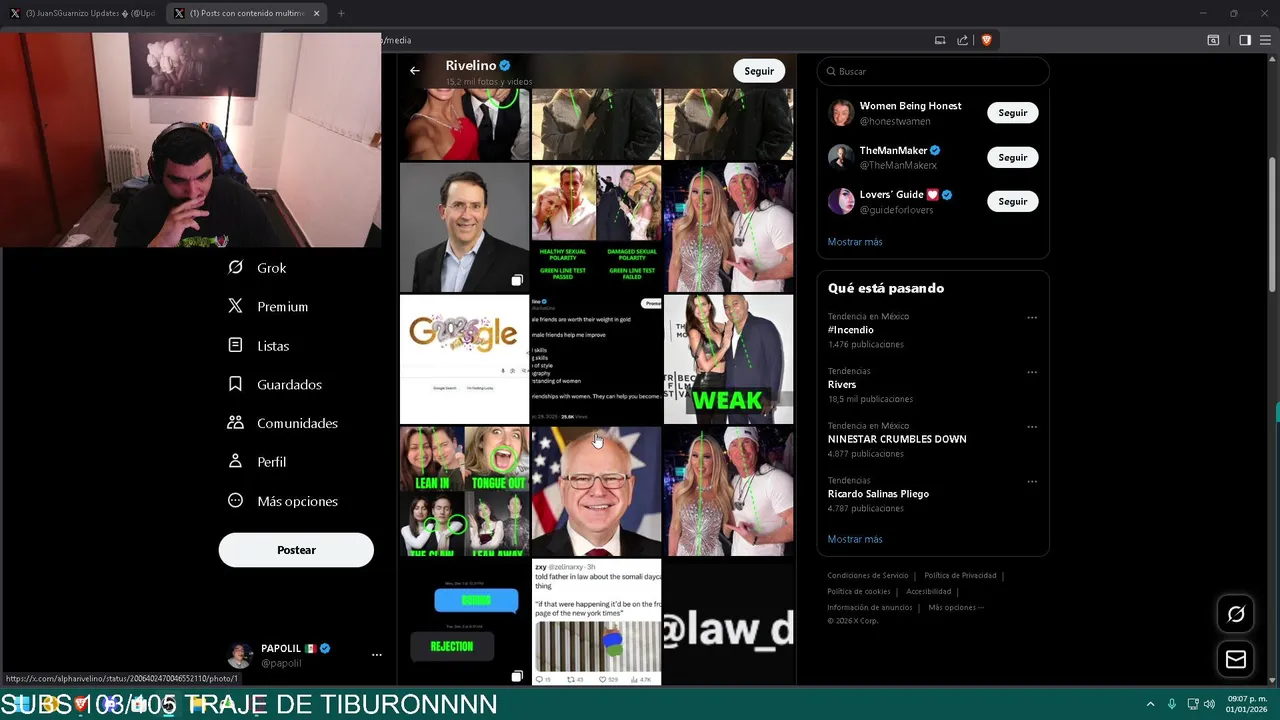Click the Buscar search field
This screenshot has height=720, width=1280.
tap(933, 71)
